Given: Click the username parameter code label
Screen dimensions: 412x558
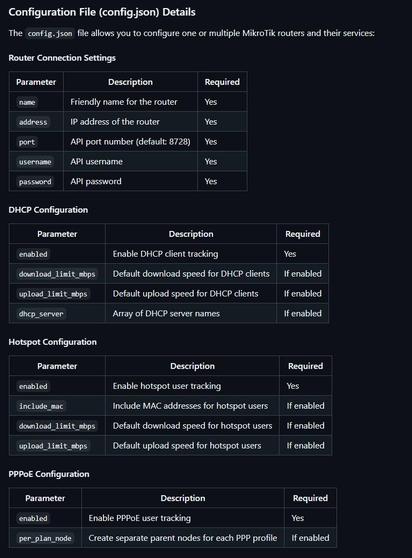Looking at the screenshot, I should tap(35, 162).
